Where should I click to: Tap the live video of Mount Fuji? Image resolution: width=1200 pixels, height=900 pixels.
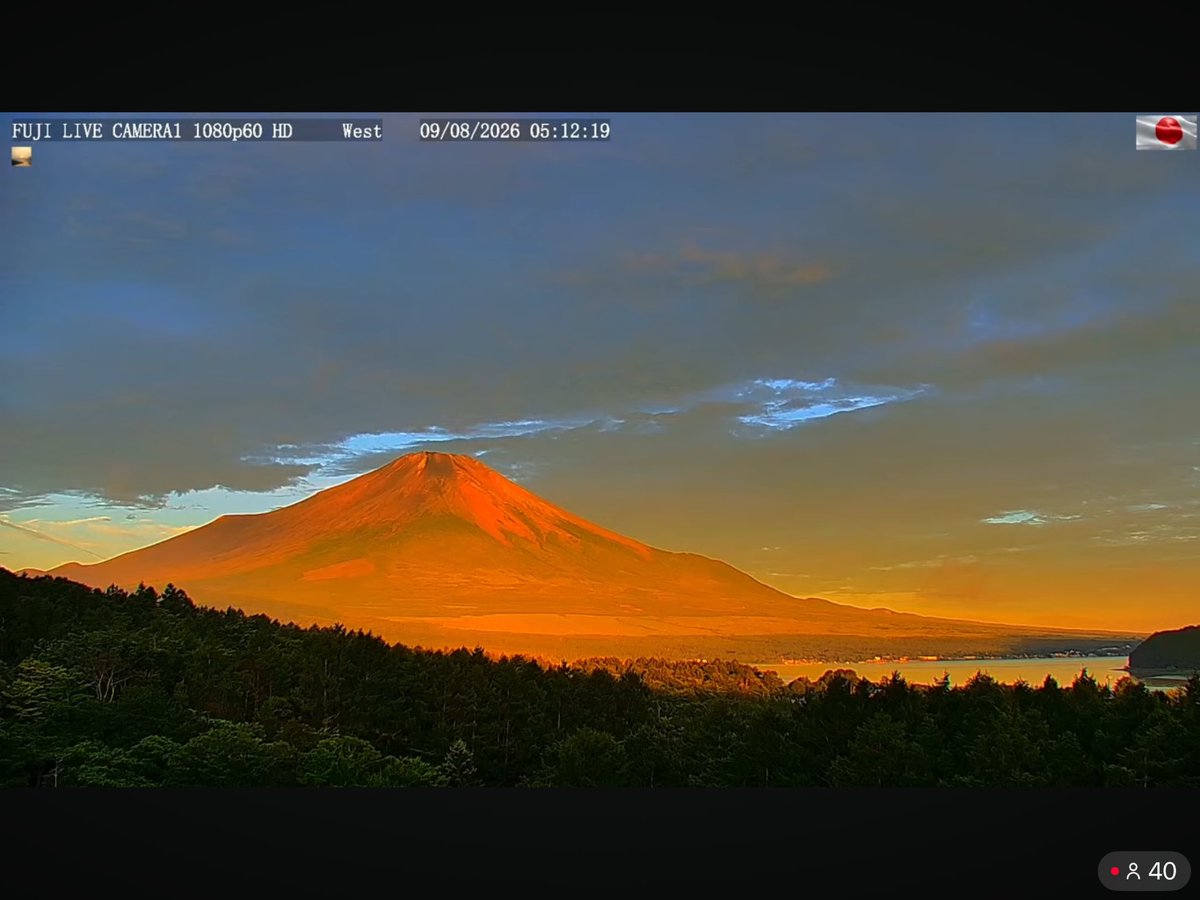[600, 449]
